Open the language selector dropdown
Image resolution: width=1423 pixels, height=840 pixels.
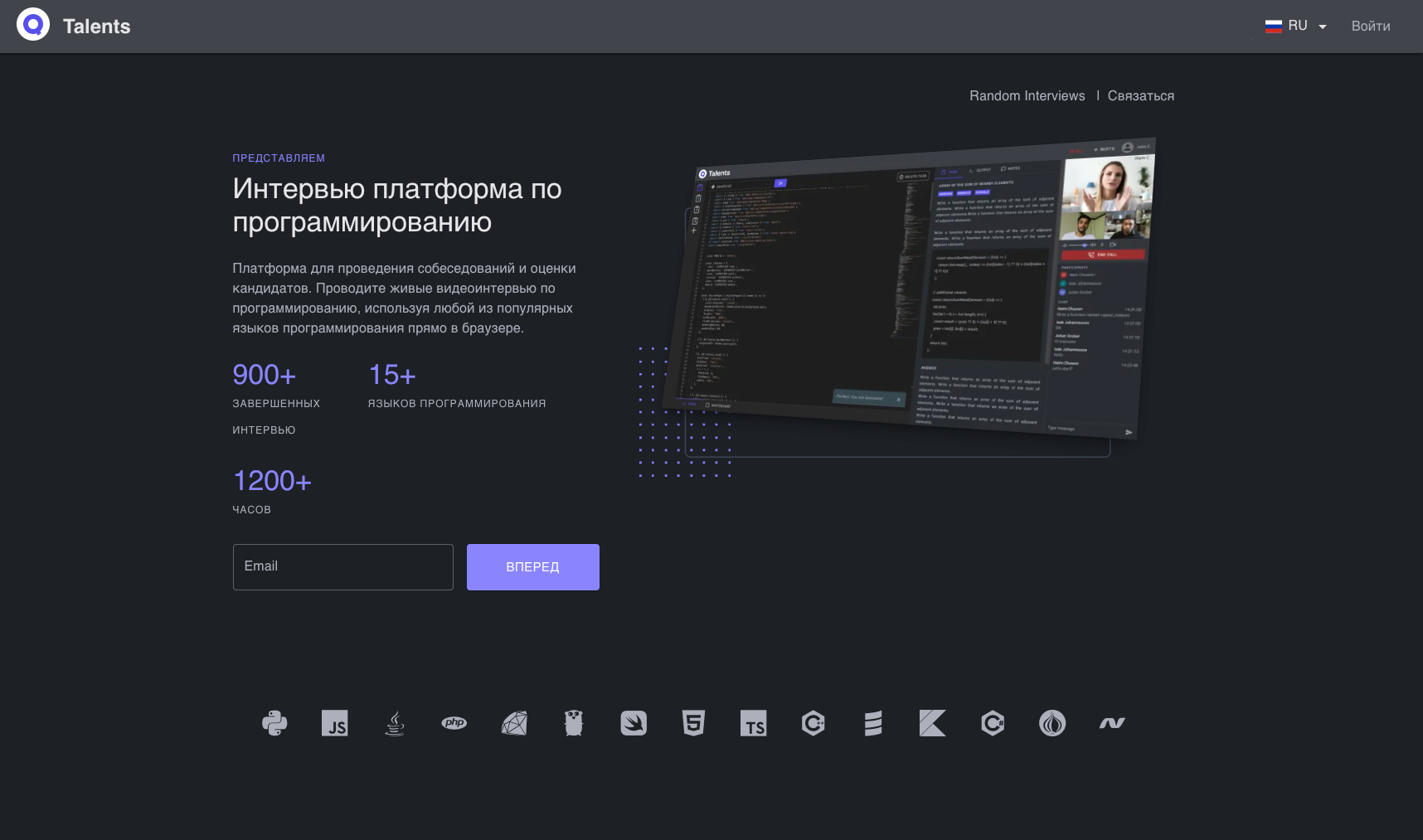(1298, 25)
